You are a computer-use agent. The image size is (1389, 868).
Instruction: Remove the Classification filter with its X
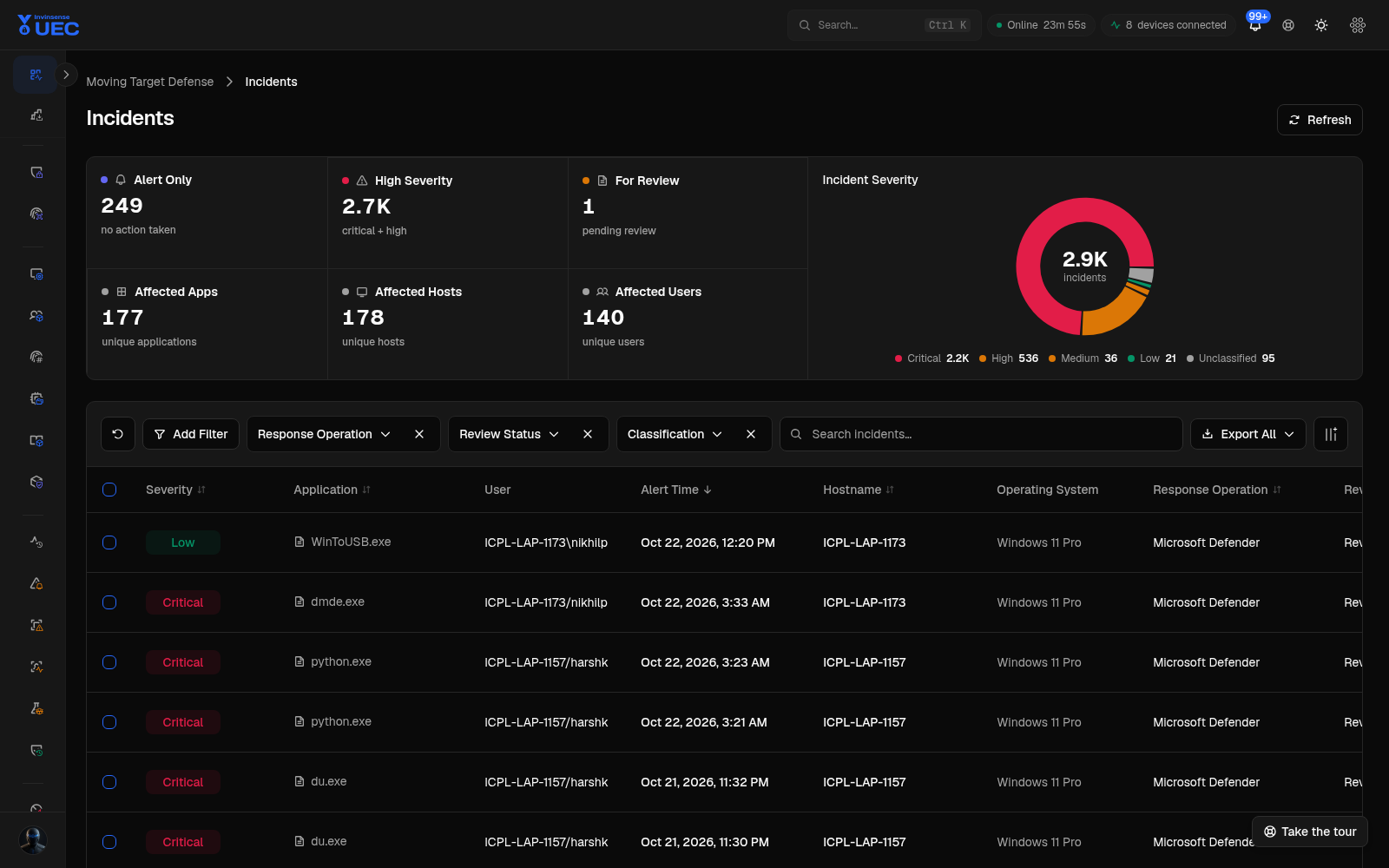point(751,434)
